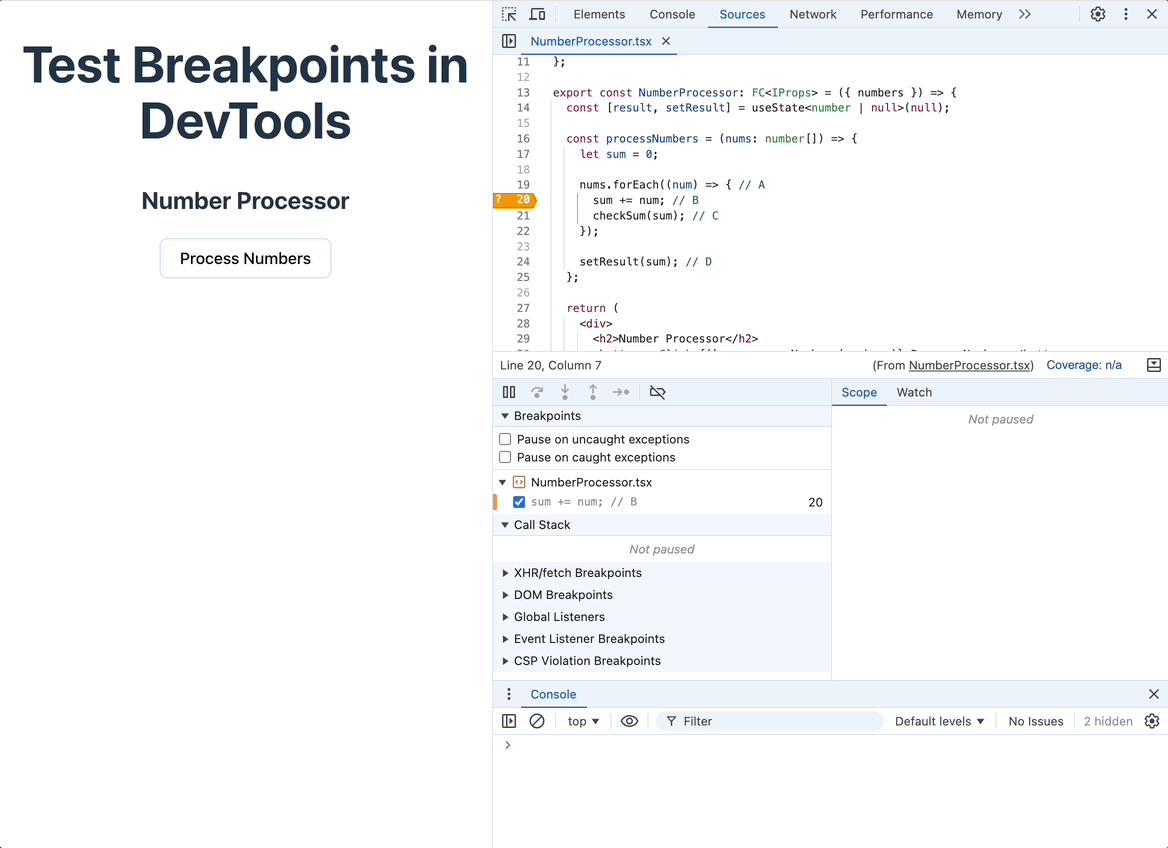Click the Step out of function icon
The height and width of the screenshot is (848, 1168).
click(593, 392)
